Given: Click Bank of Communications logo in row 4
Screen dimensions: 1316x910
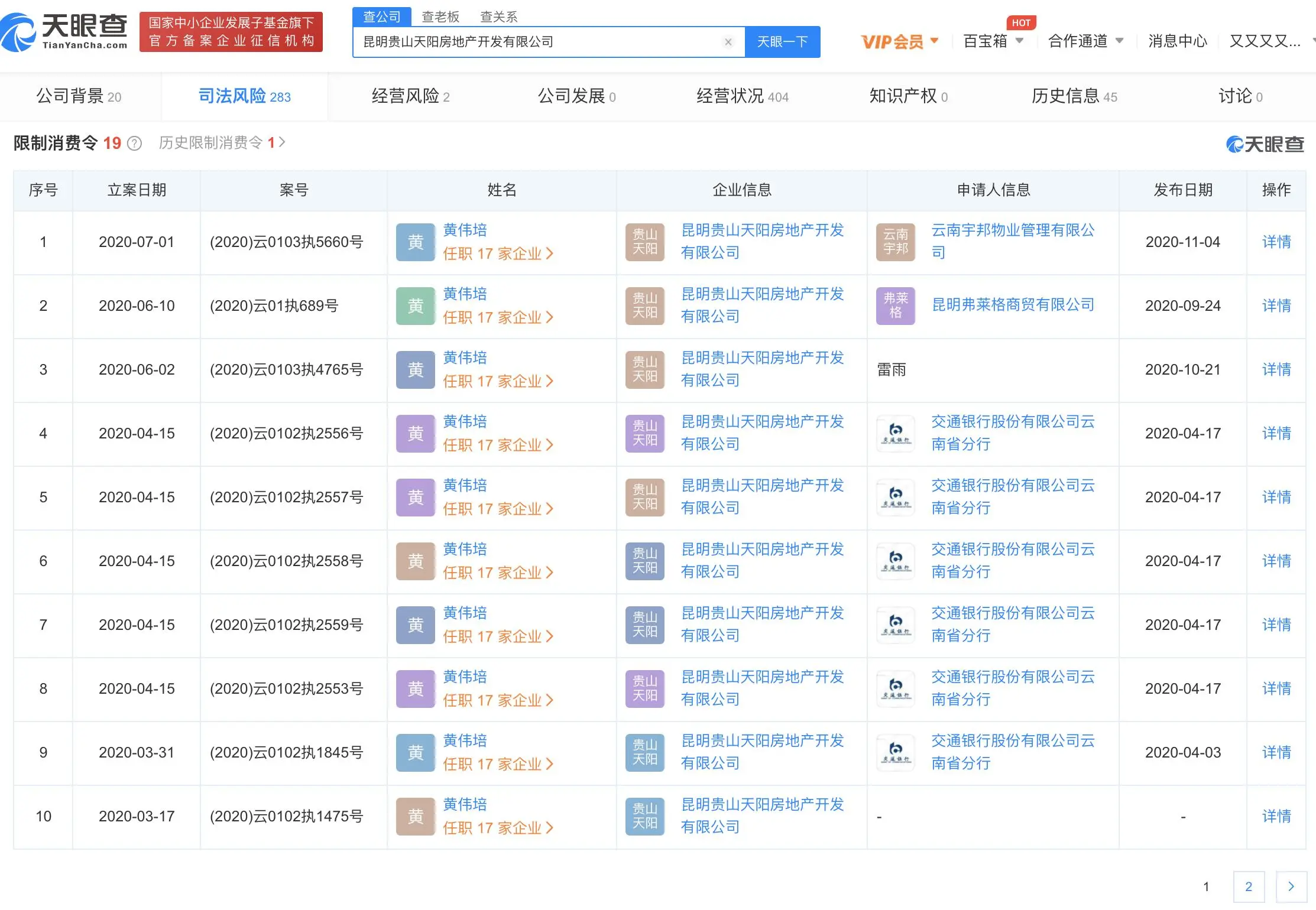Looking at the screenshot, I should coord(896,434).
